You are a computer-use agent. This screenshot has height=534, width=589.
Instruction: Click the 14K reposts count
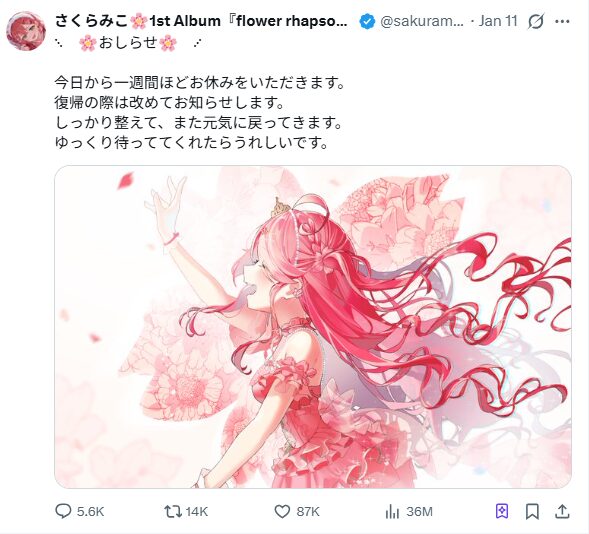click(x=196, y=511)
